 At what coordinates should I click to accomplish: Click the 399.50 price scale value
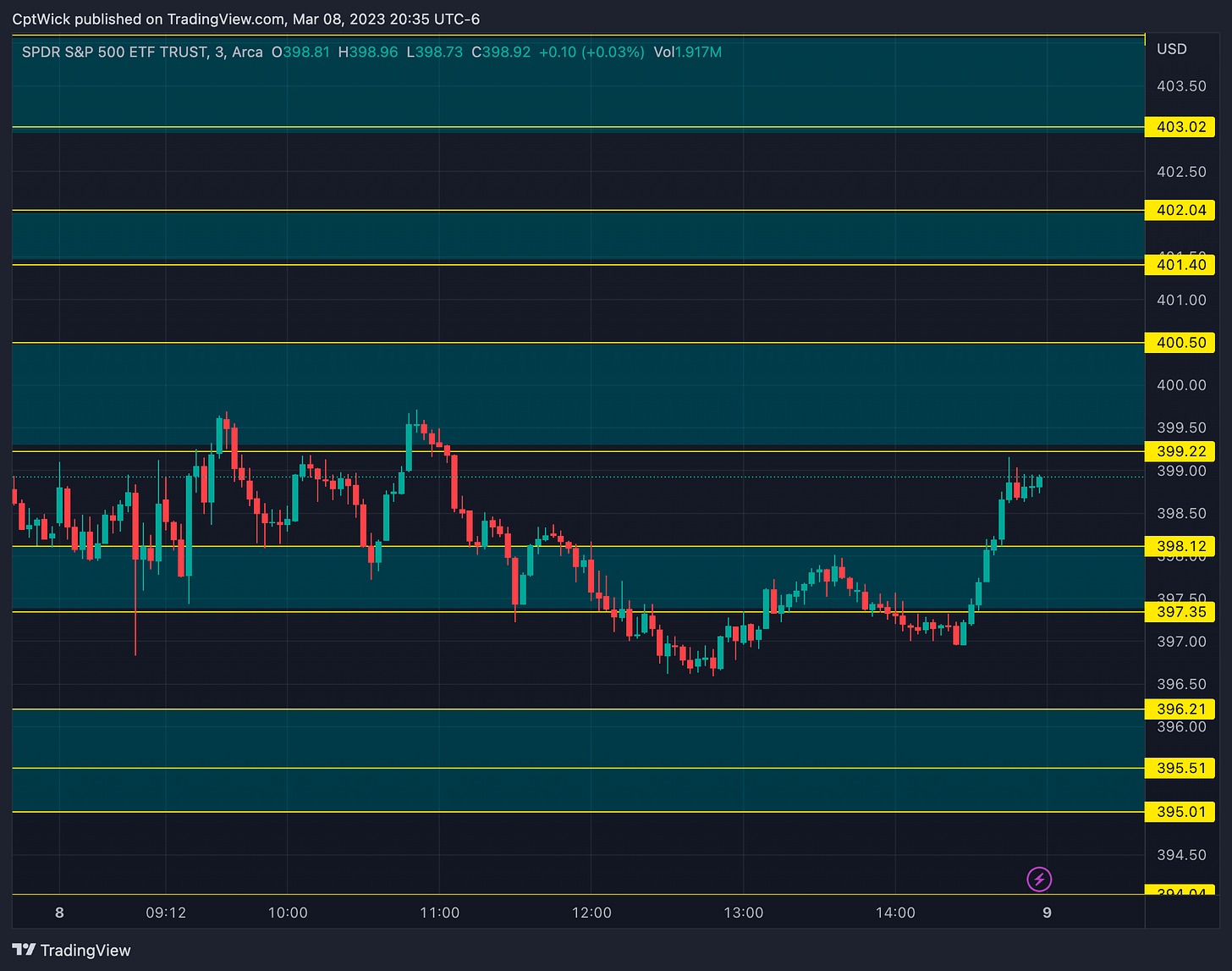click(x=1181, y=428)
